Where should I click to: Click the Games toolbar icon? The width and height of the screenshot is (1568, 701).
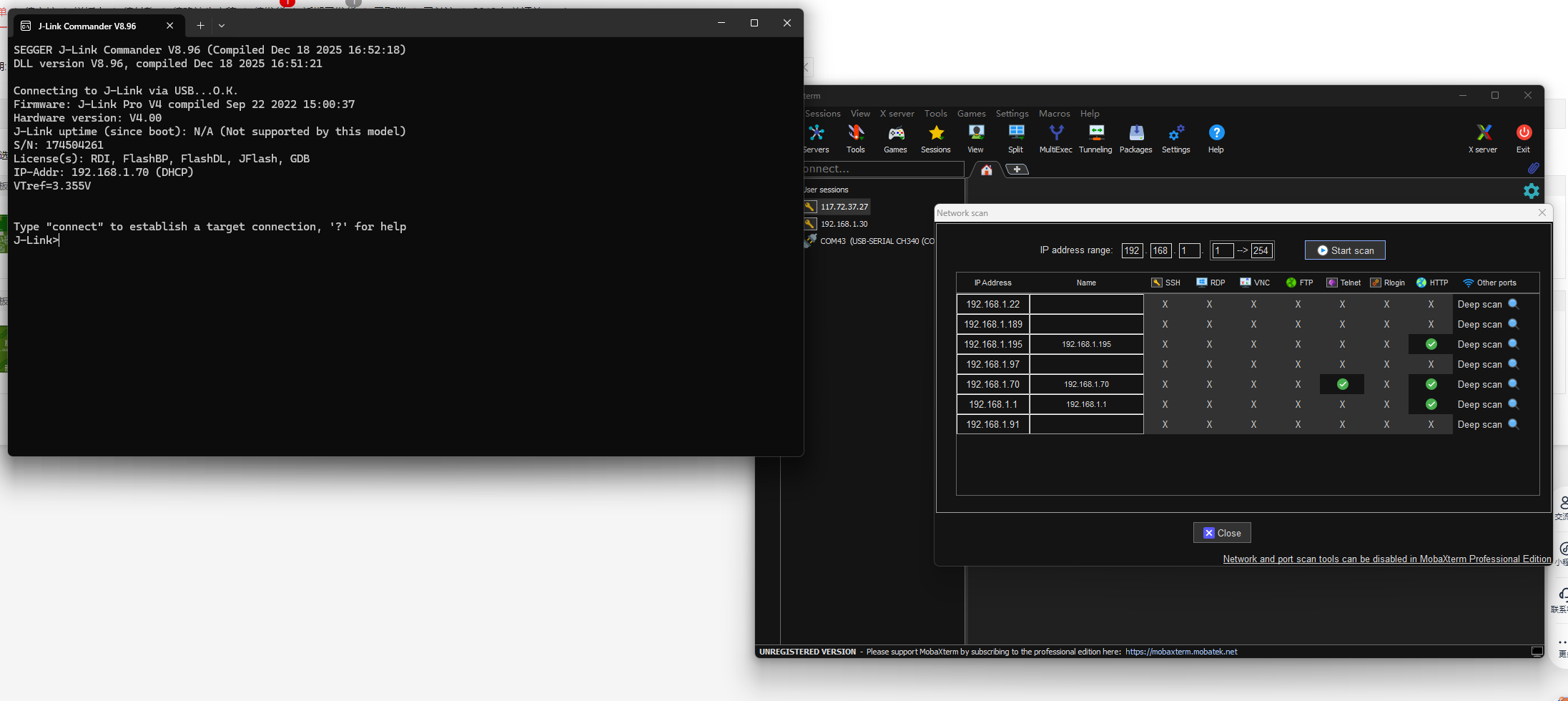(895, 139)
